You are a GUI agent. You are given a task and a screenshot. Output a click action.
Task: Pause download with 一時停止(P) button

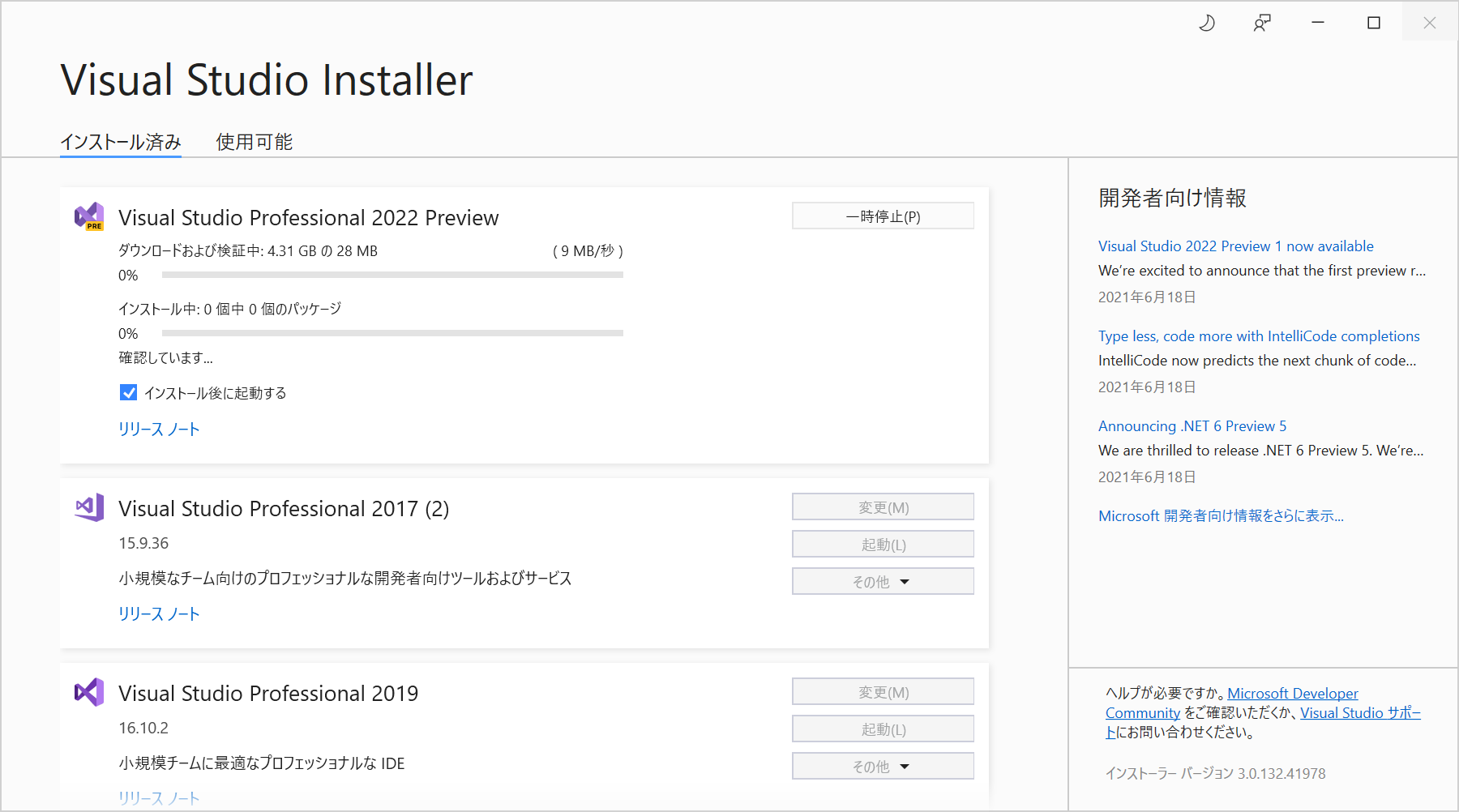[883, 216]
